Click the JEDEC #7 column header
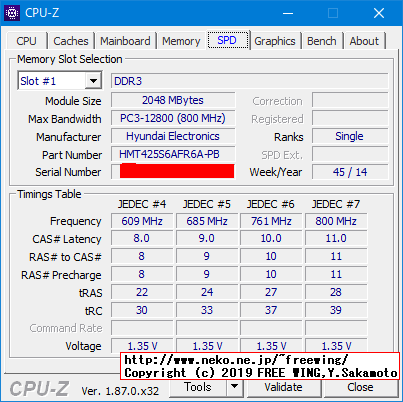The height and width of the screenshot is (402, 403). click(336, 204)
